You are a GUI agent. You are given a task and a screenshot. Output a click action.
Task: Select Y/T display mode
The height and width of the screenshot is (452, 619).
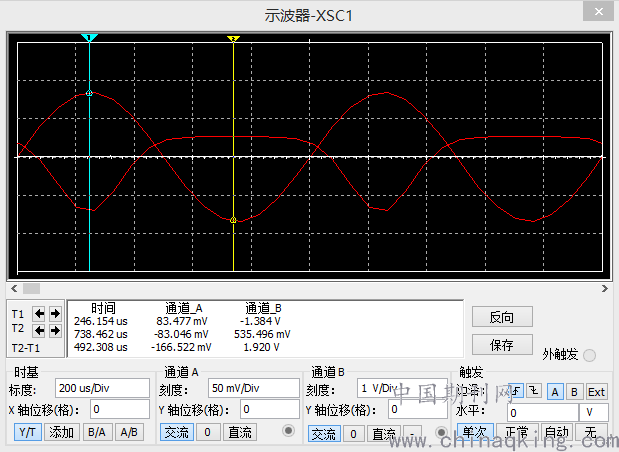27,432
